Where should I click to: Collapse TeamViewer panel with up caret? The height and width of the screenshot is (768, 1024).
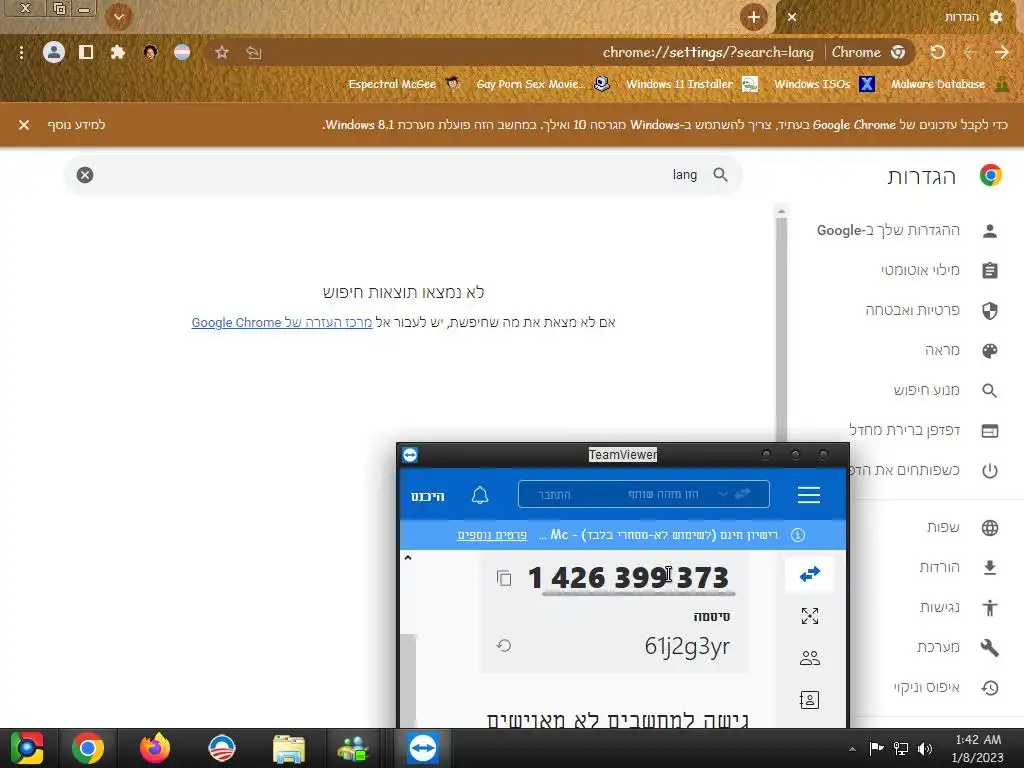click(408, 558)
